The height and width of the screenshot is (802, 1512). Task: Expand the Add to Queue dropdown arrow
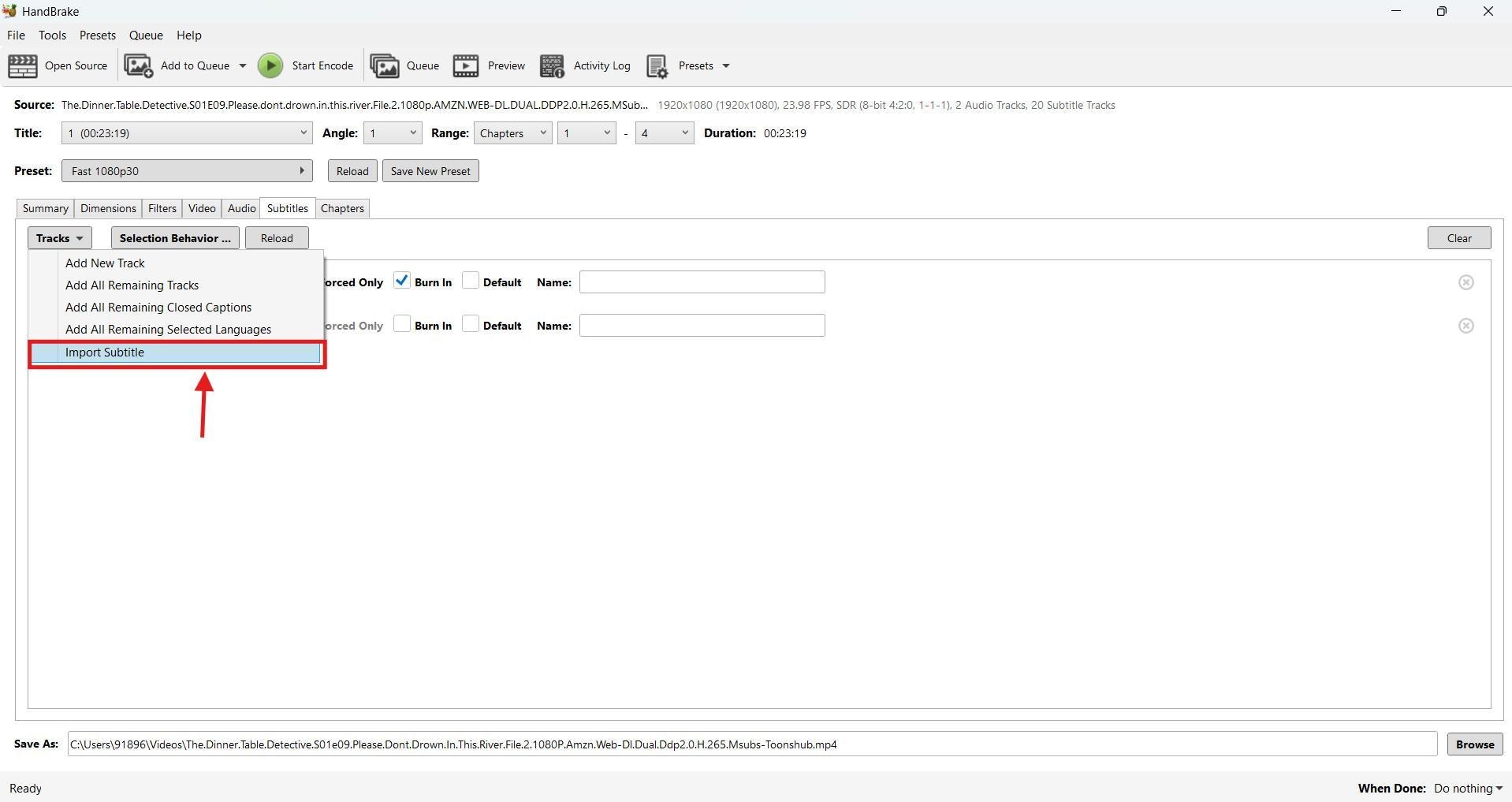click(242, 66)
